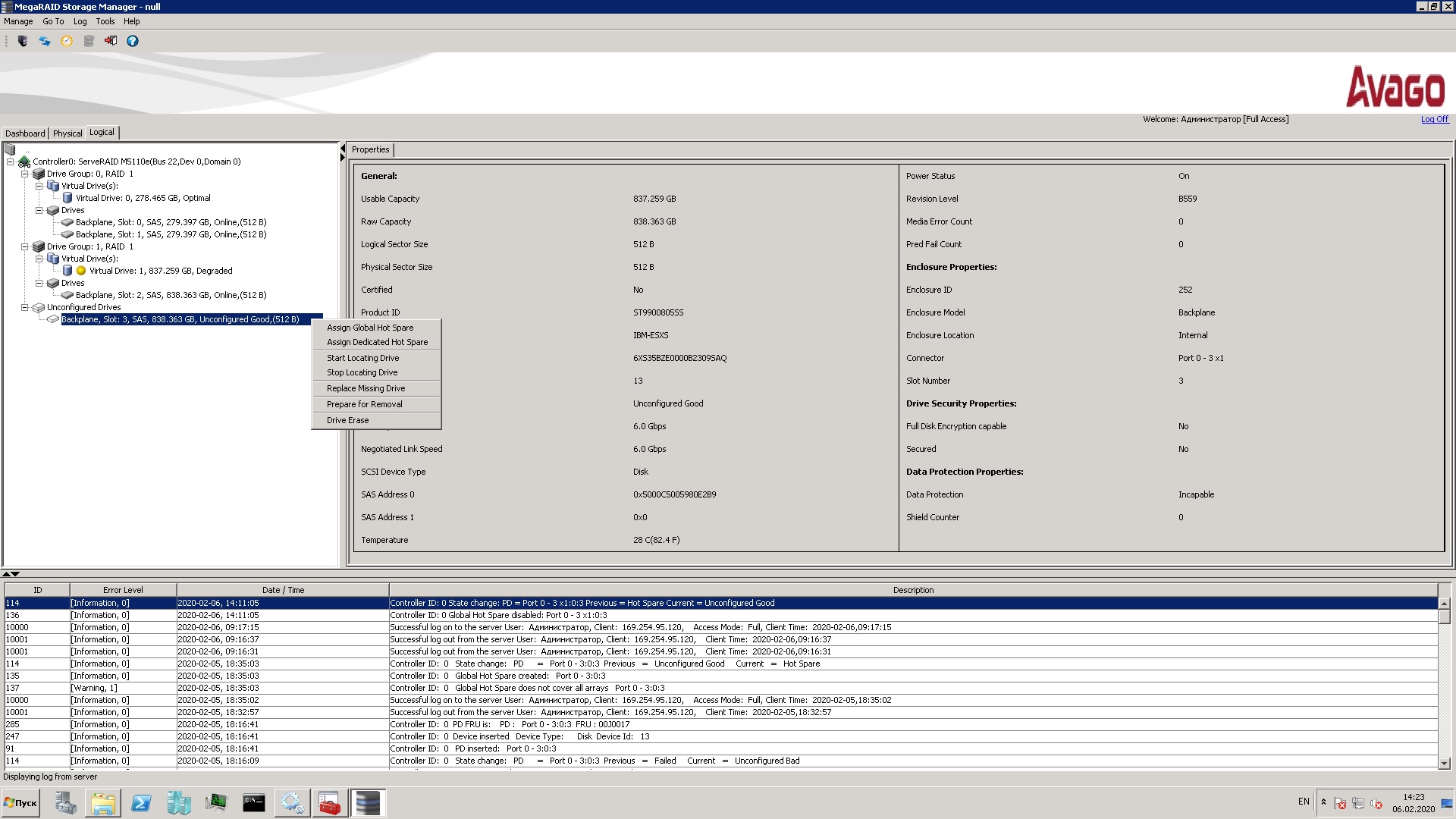
Task: Click the refresh arrows toolbar icon
Action: point(45,41)
